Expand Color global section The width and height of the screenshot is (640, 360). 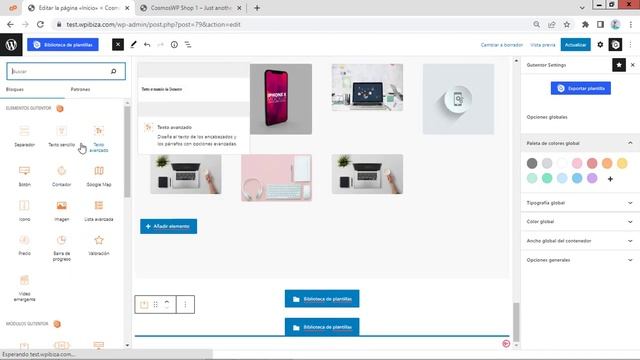[579, 222]
